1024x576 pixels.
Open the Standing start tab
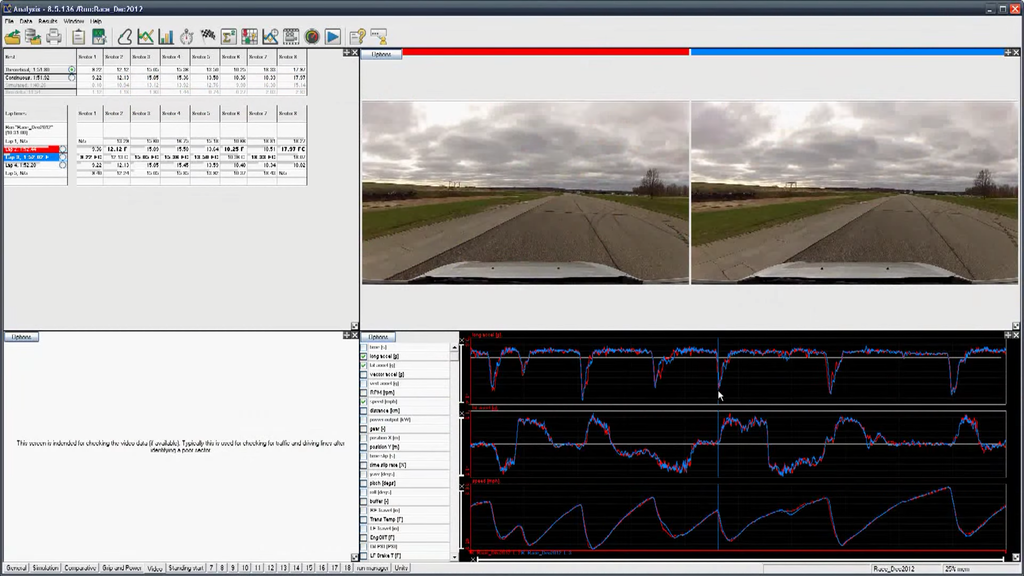point(187,568)
